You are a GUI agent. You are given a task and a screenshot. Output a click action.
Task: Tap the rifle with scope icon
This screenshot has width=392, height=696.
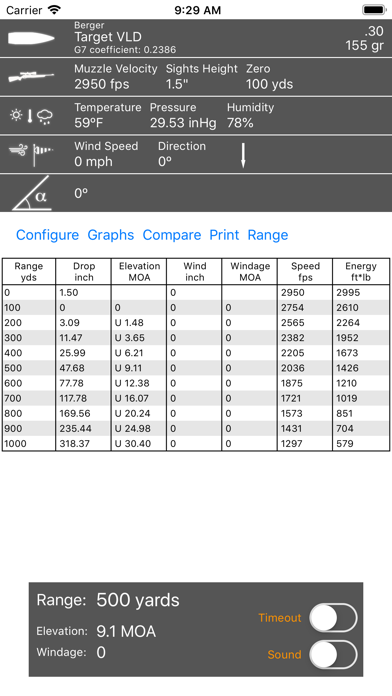coord(31,77)
